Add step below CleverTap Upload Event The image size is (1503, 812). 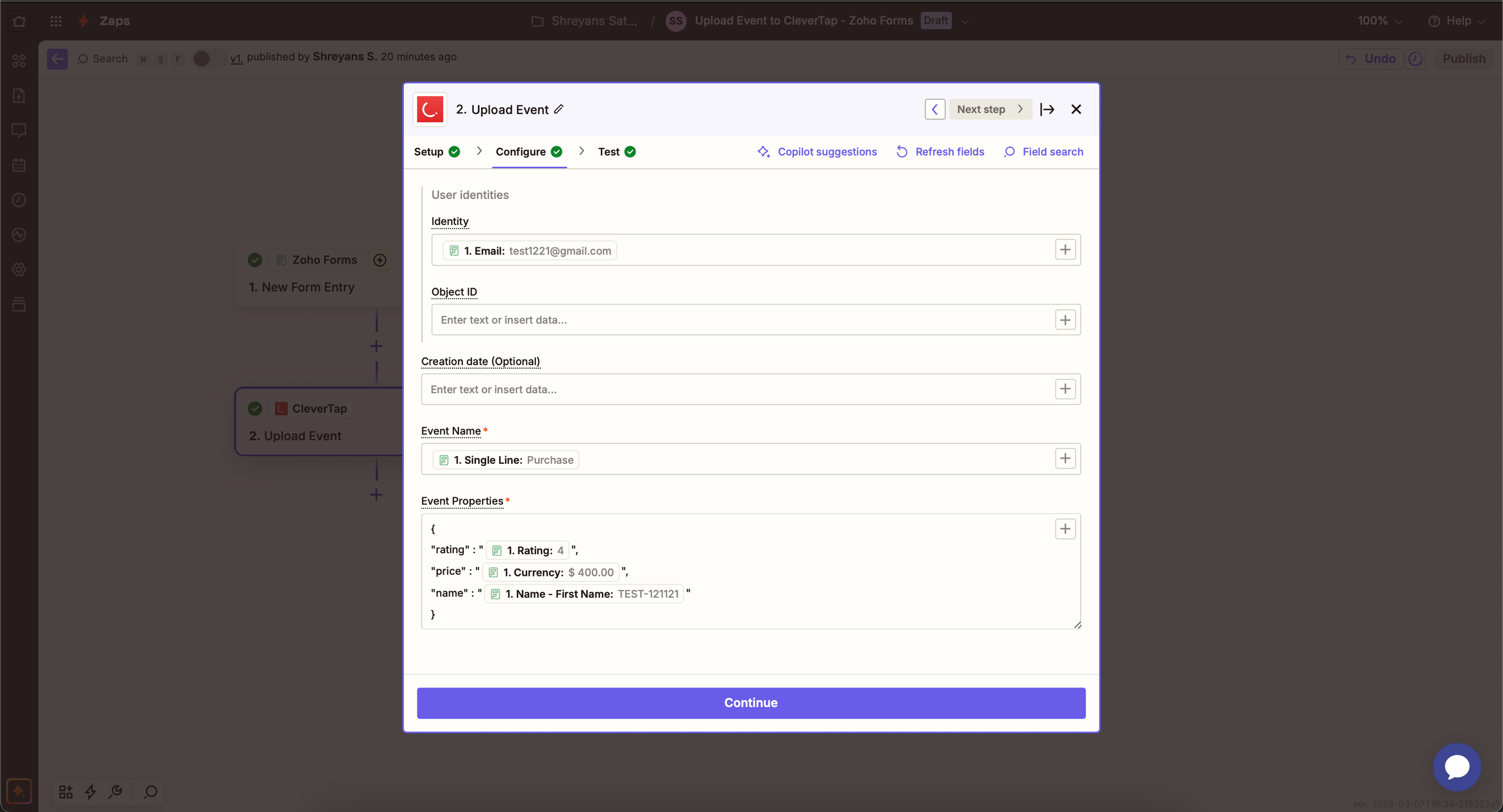[x=376, y=495]
